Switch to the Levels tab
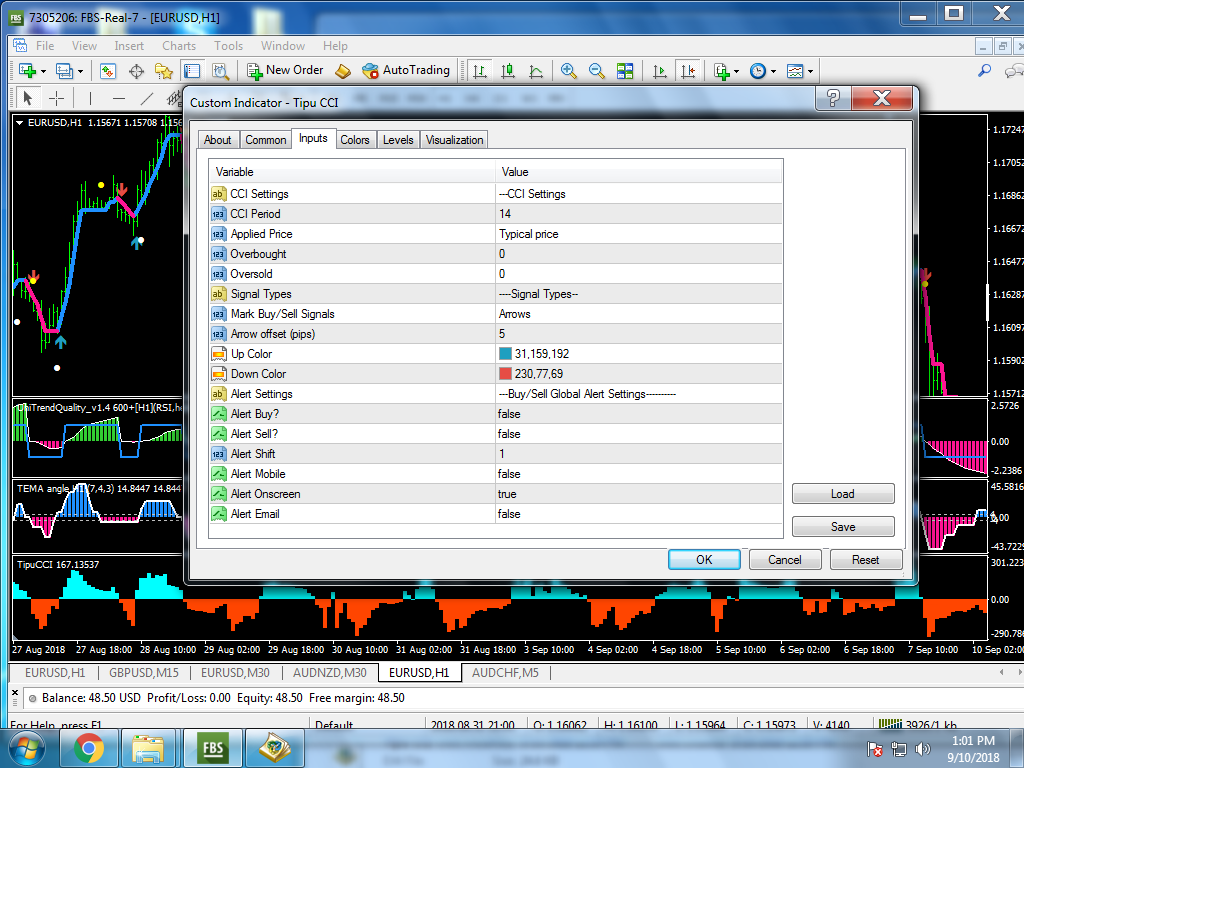 click(398, 140)
